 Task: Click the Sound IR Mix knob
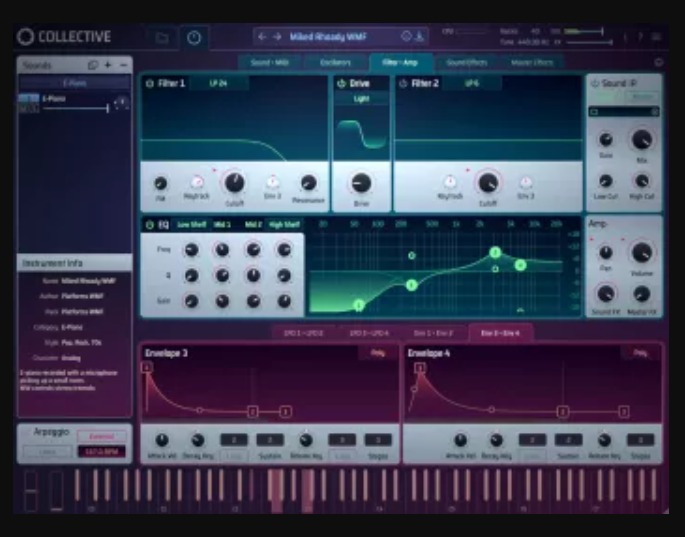(x=642, y=140)
